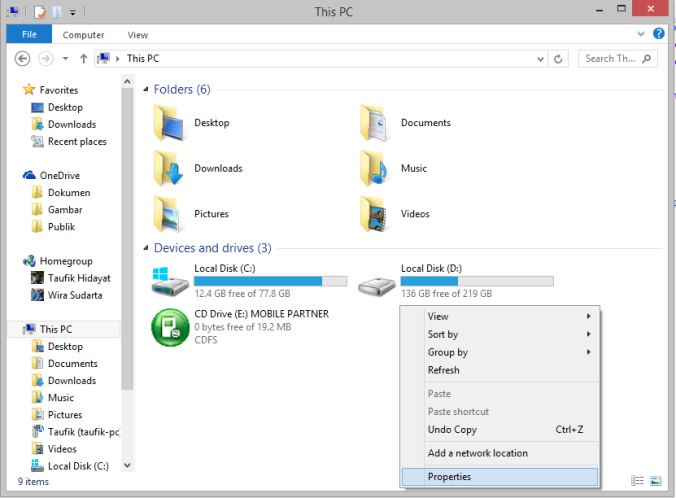This screenshot has width=676, height=498.
Task: Open the address bar history dropdown
Action: click(x=540, y=59)
